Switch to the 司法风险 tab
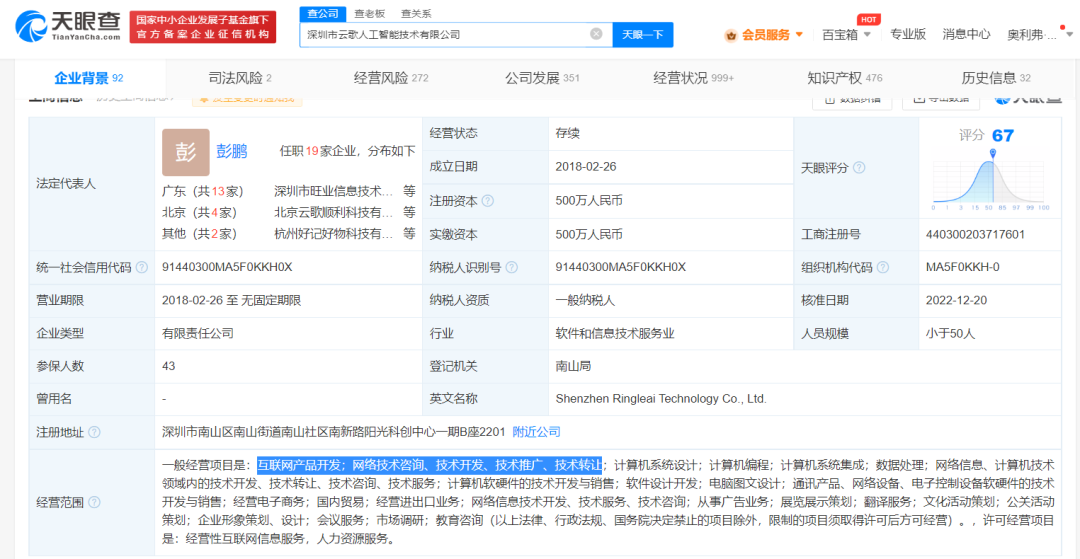This screenshot has width=1080, height=559. [239, 78]
